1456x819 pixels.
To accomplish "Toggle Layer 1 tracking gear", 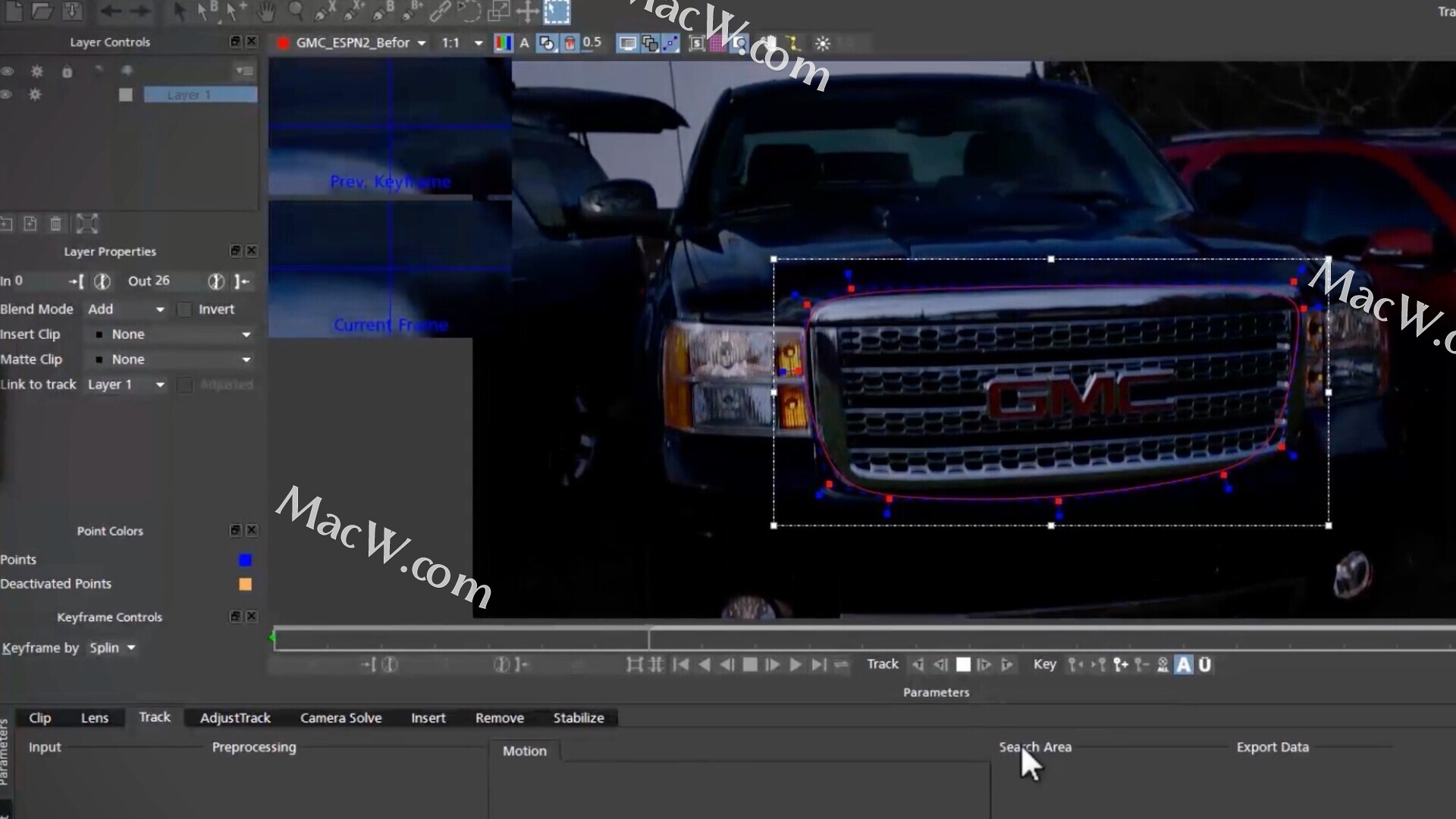I will 35,95.
